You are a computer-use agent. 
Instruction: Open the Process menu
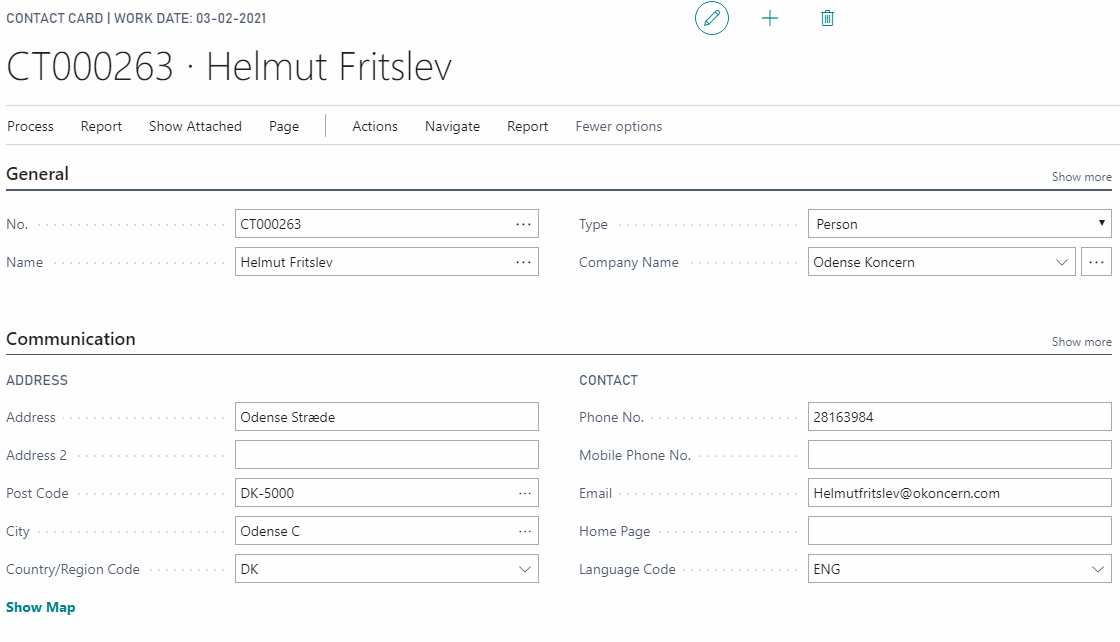(30, 126)
